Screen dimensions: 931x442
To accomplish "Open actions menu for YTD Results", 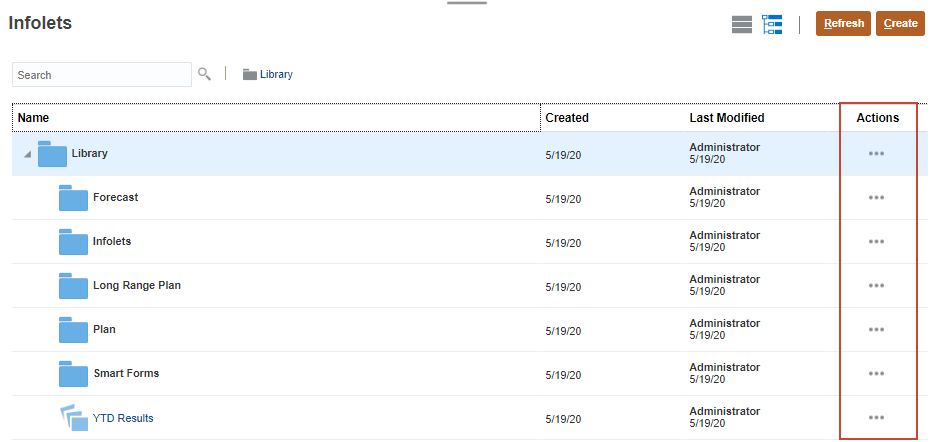I will pos(877,418).
